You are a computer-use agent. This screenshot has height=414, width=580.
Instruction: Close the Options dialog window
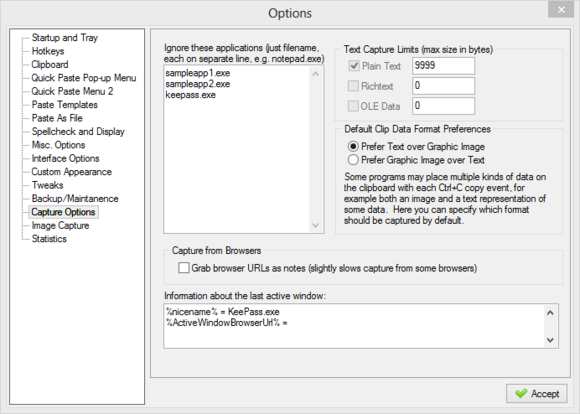(561, 10)
